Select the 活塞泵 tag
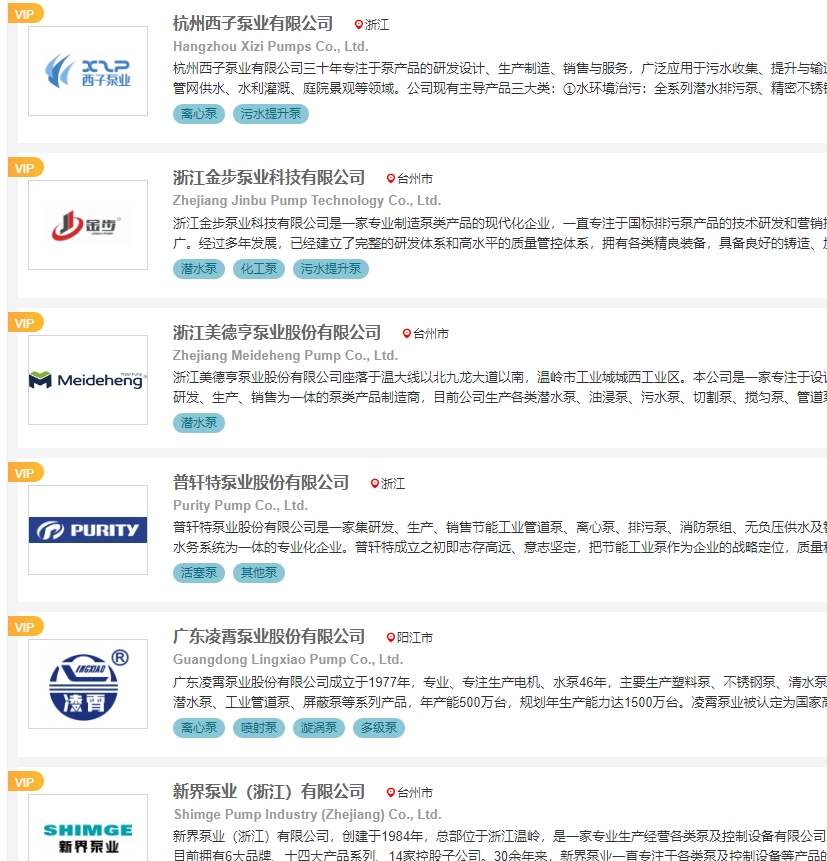 click(x=199, y=573)
